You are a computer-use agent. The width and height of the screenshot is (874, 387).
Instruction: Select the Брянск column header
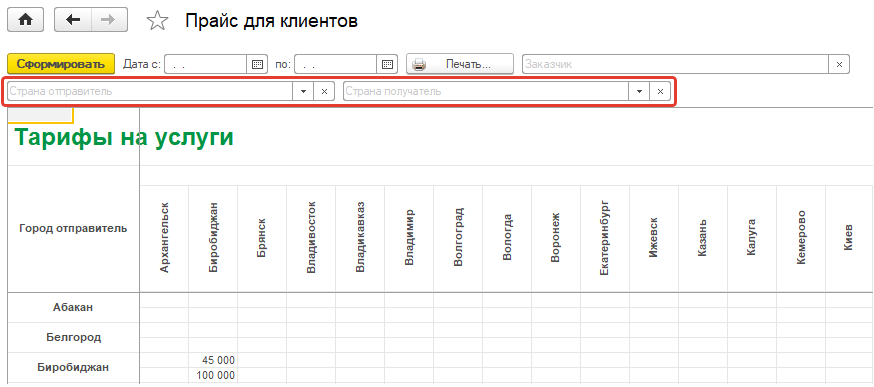[x=262, y=238]
